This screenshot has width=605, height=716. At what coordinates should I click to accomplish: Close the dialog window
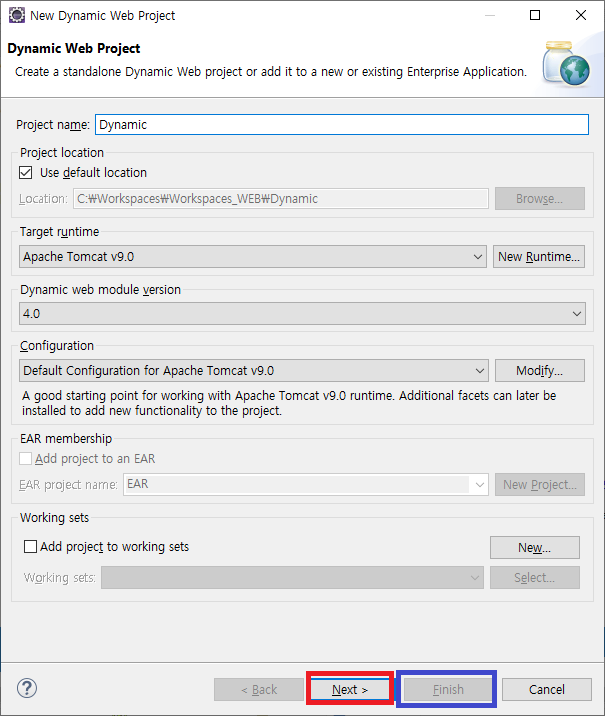coord(581,15)
